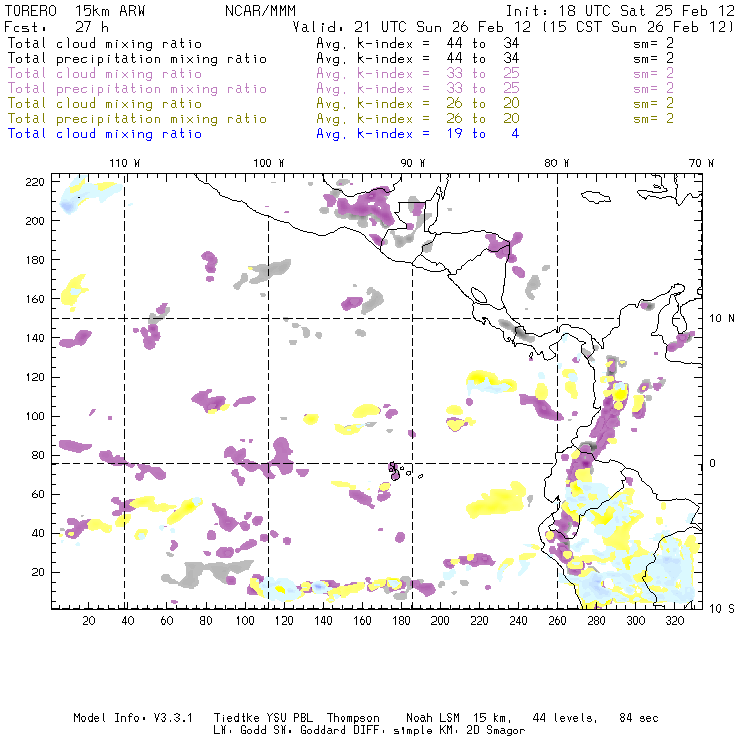Select the black 'Total cloud mixing ratio' legend label
The image size is (740, 740).
105,44
